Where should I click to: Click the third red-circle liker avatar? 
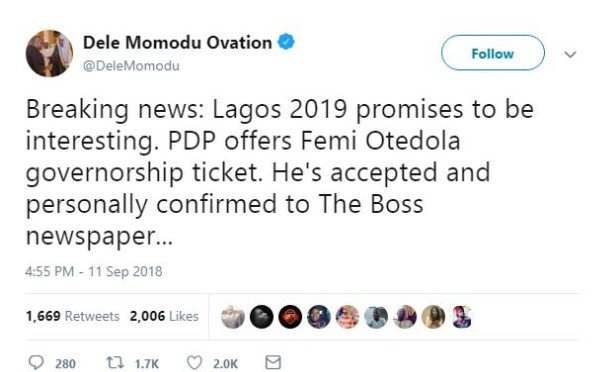click(x=290, y=317)
